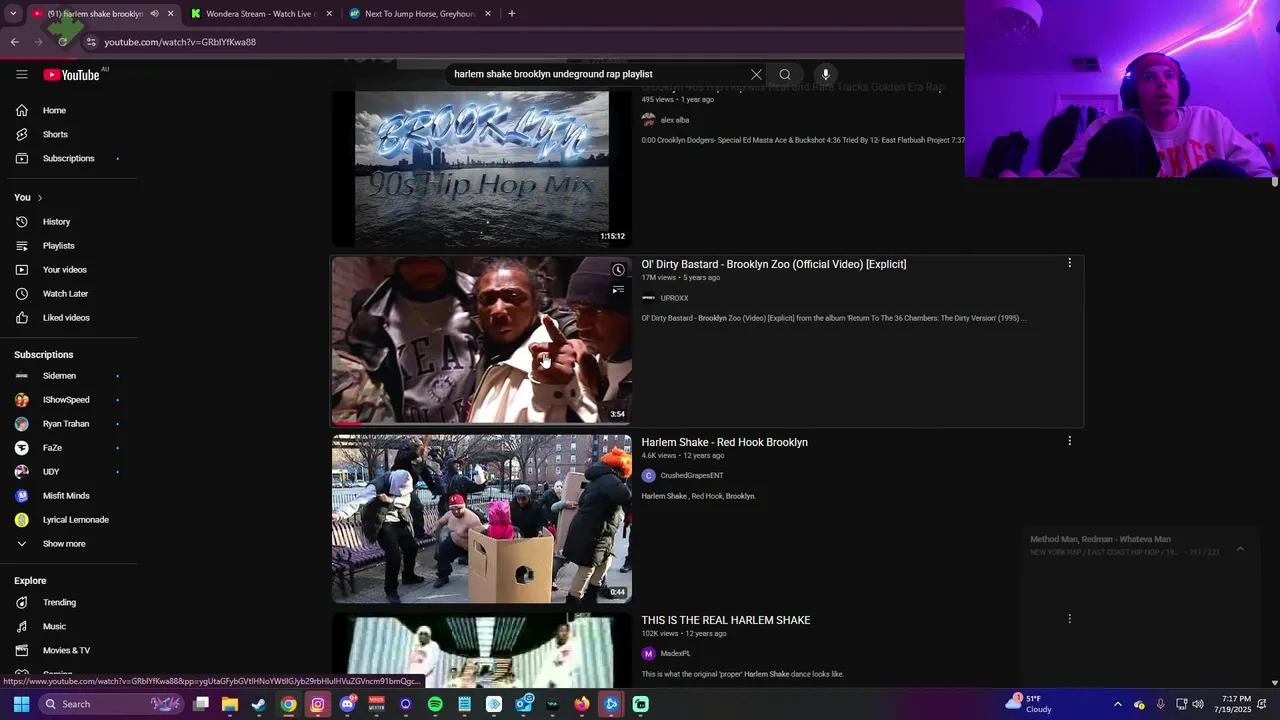Open Spotify from the taskbar
Viewport: 1280px width, 720px height.
click(435, 704)
